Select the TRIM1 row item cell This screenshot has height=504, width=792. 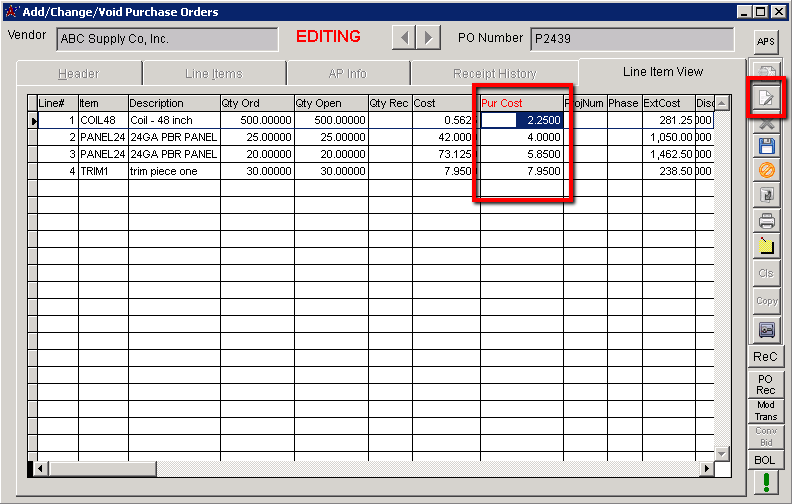[x=103, y=171]
